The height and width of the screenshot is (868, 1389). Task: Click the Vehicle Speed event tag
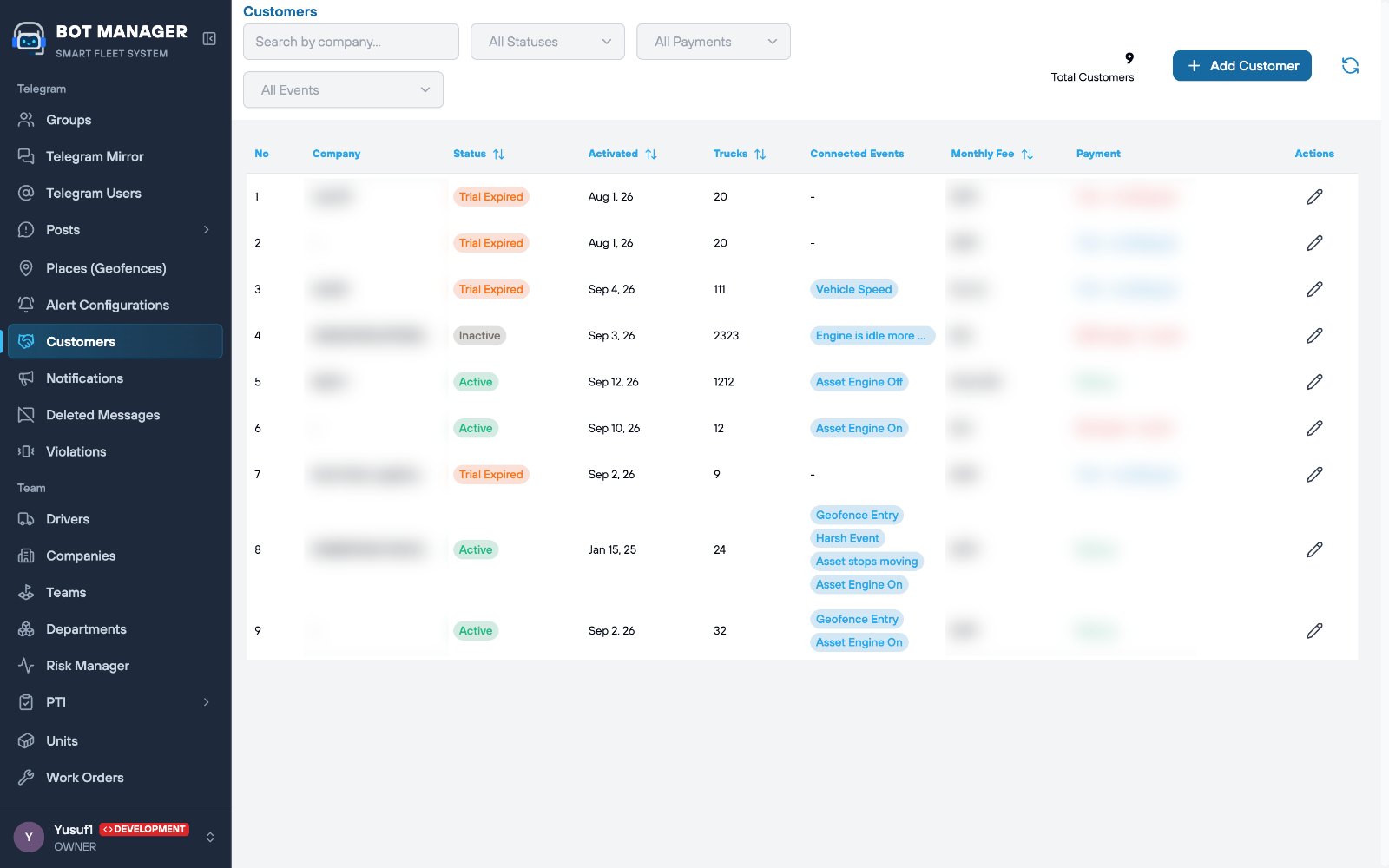(853, 289)
